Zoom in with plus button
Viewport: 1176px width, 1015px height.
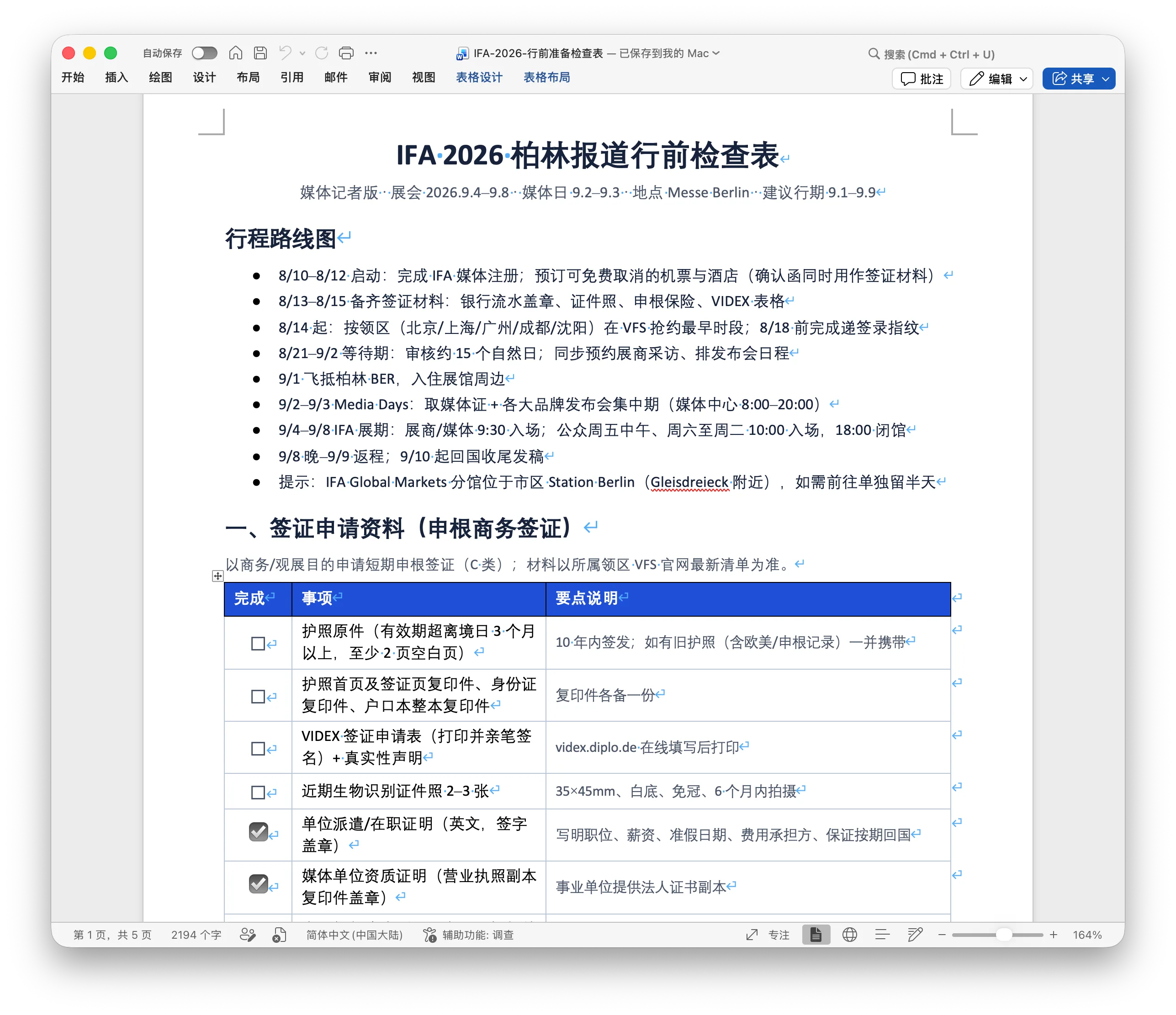pos(1054,935)
